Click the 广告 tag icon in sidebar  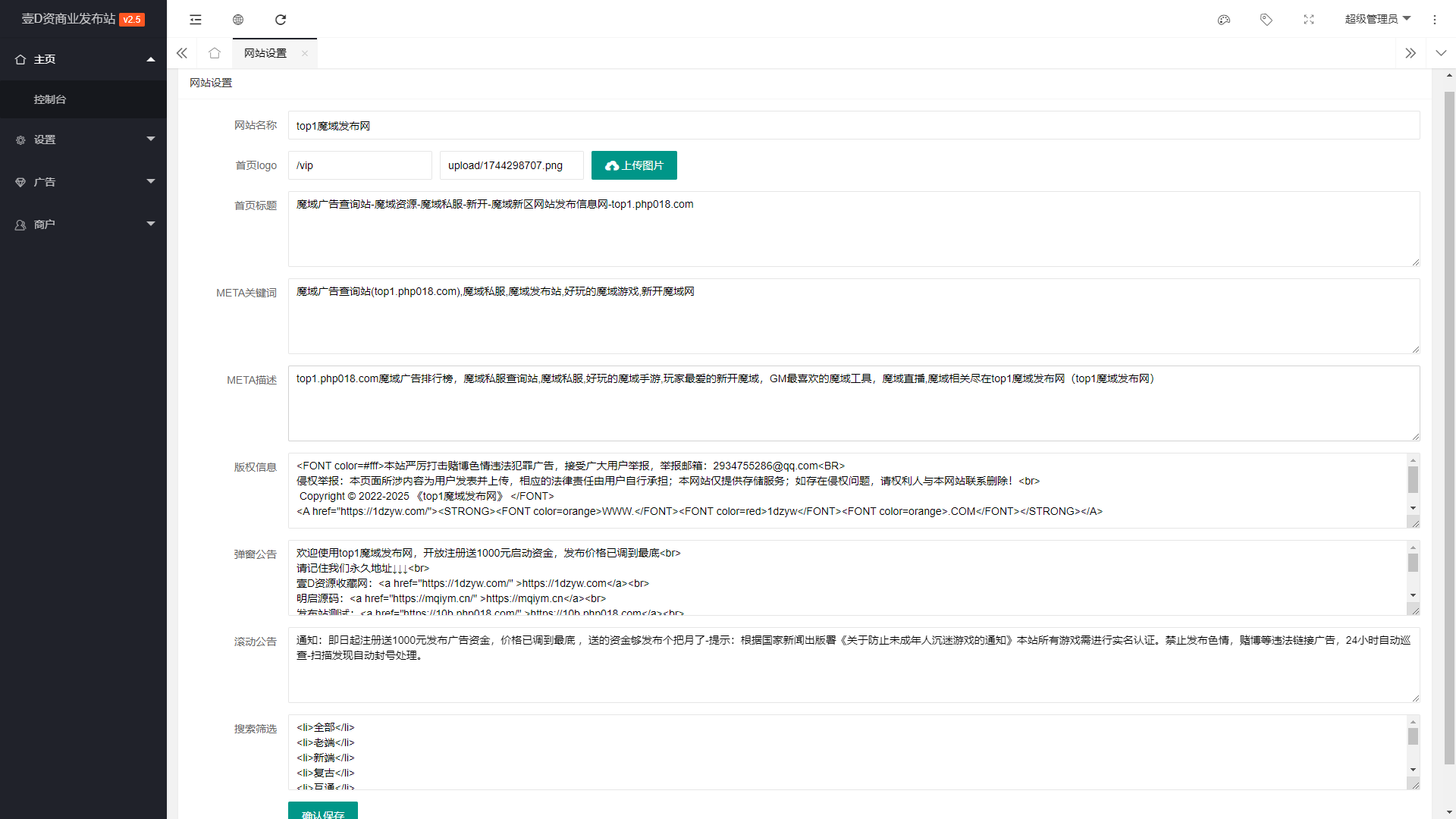(x=20, y=182)
